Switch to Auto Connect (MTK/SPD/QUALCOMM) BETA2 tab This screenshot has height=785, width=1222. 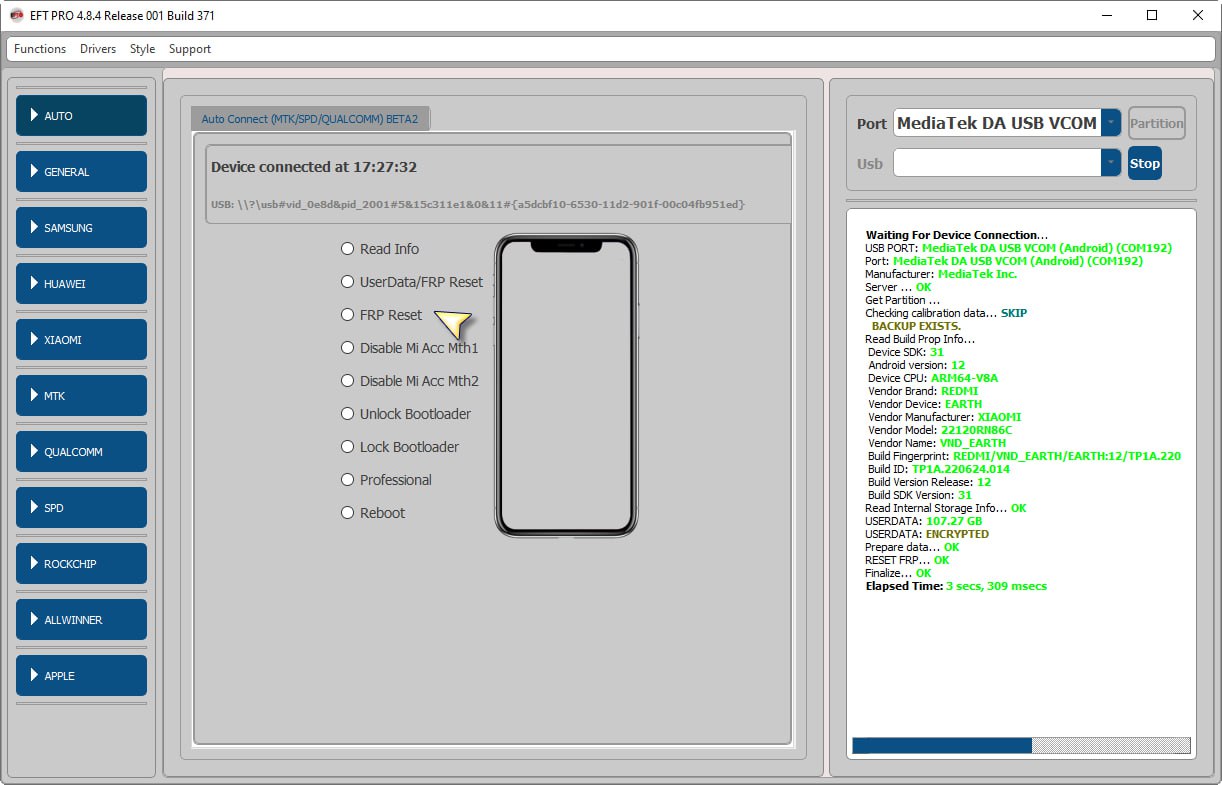click(x=310, y=119)
